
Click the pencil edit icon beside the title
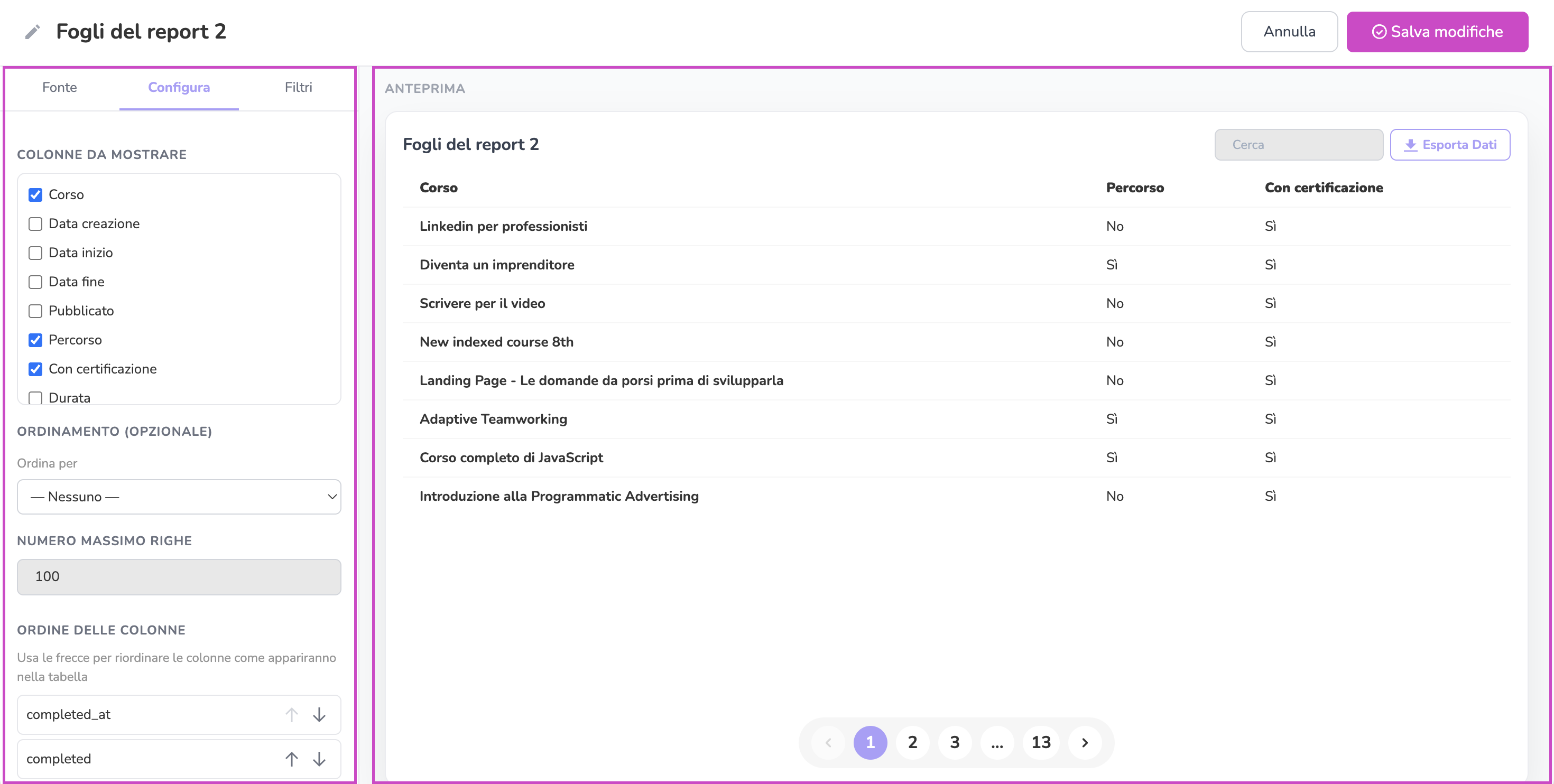(x=32, y=31)
